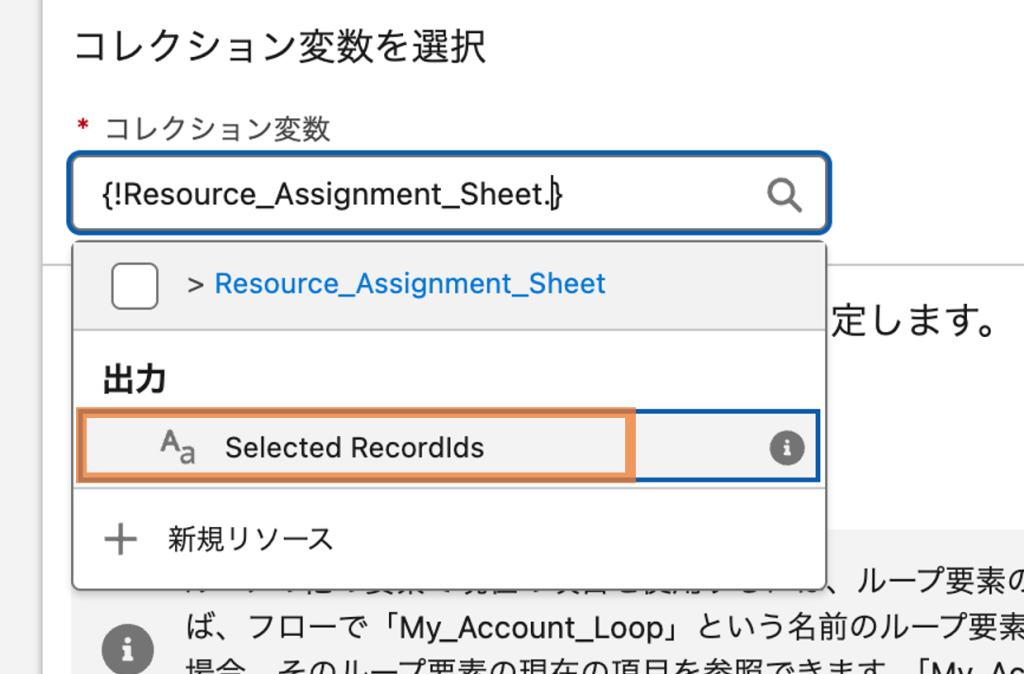Click the Aa text type icon
This screenshot has width=1024, height=674.
(x=178, y=446)
